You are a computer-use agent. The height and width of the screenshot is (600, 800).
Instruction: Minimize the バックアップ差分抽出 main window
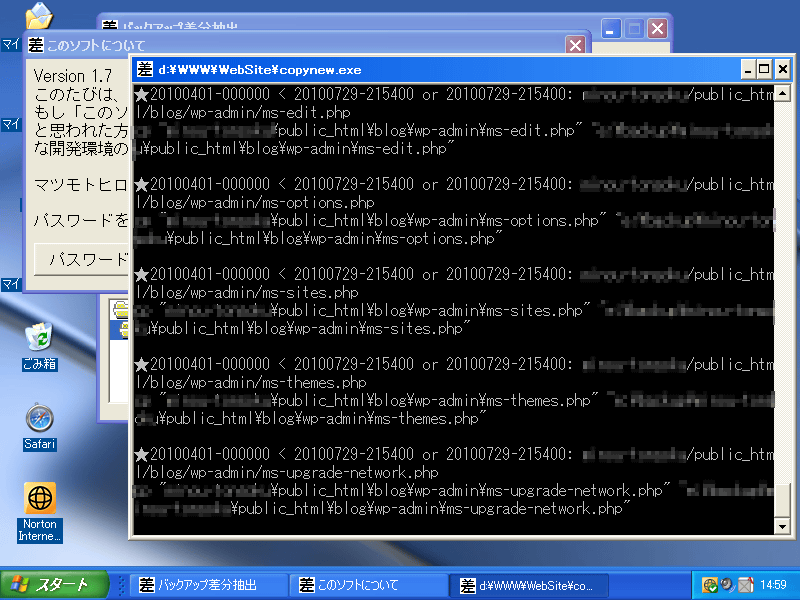(x=611, y=29)
